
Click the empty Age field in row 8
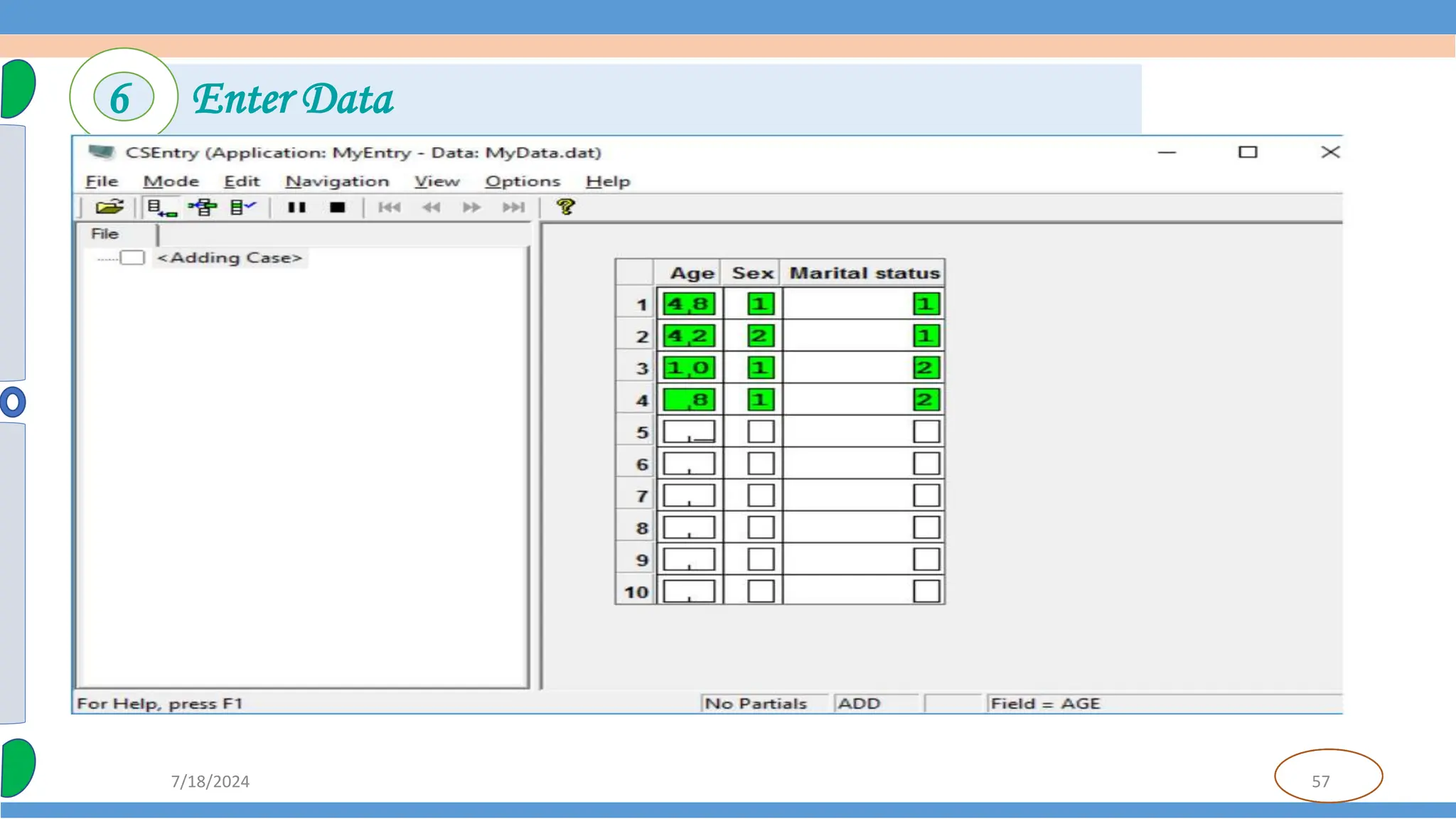[x=689, y=528]
